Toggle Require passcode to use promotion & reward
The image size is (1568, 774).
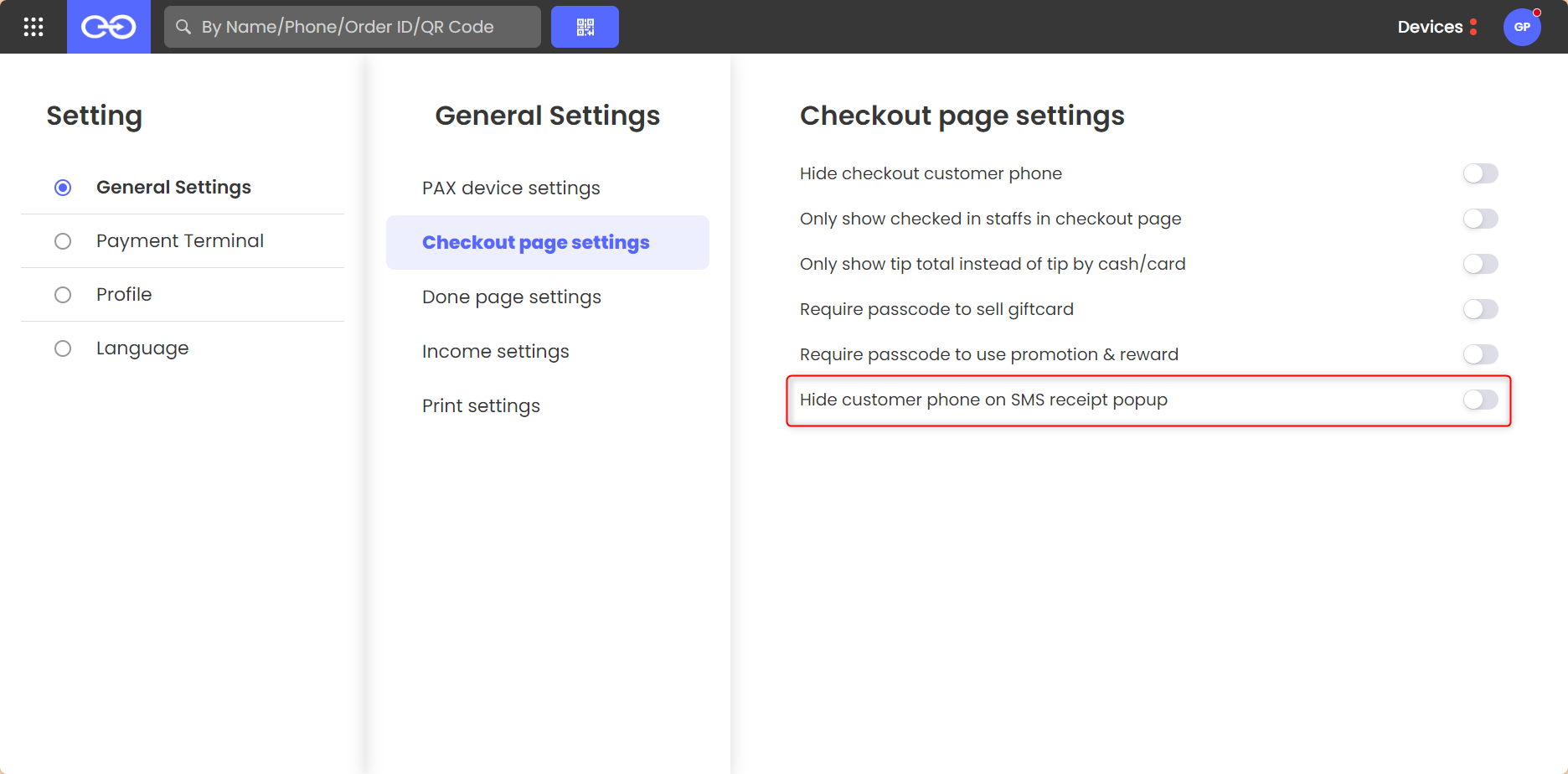coord(1480,354)
